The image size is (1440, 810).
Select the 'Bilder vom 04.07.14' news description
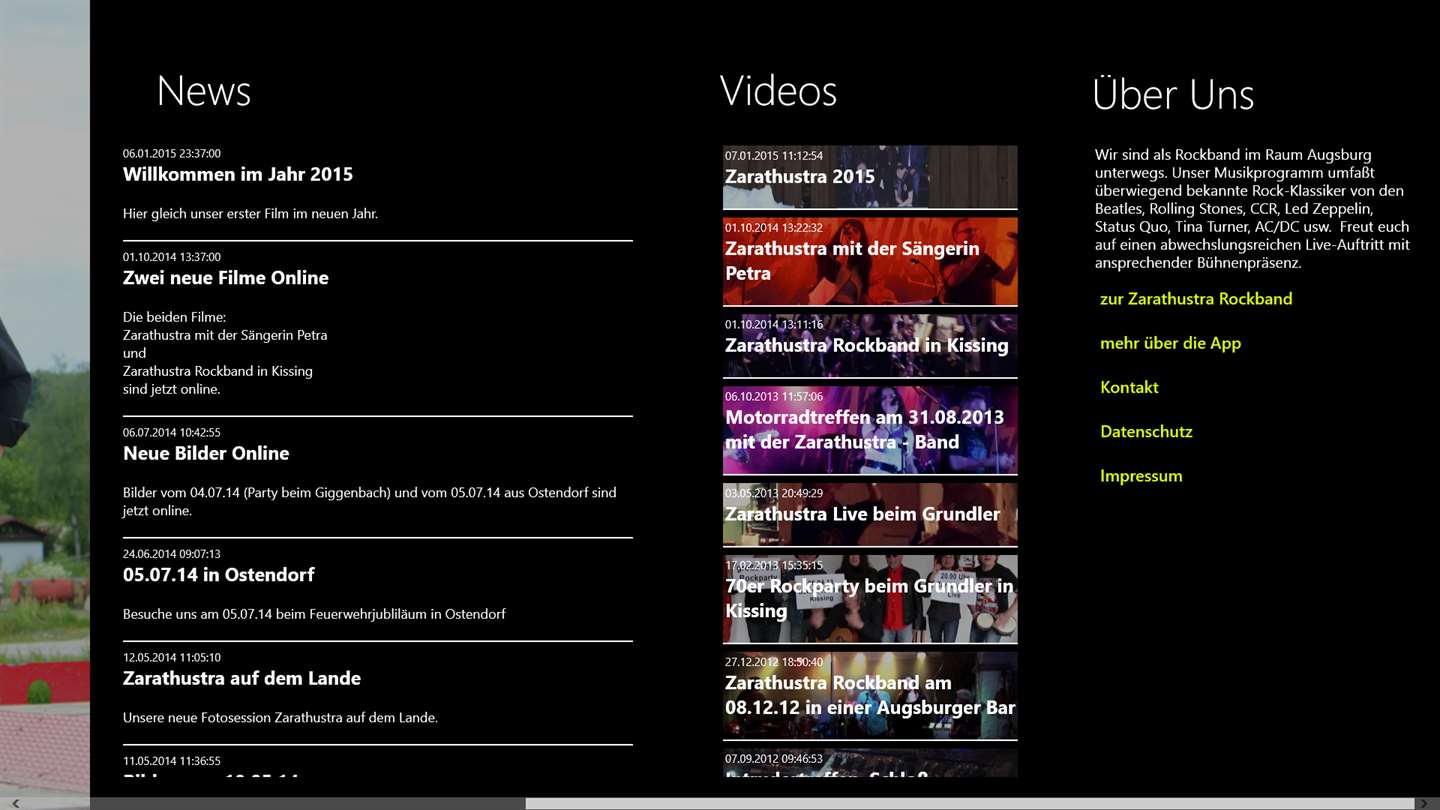coord(370,501)
